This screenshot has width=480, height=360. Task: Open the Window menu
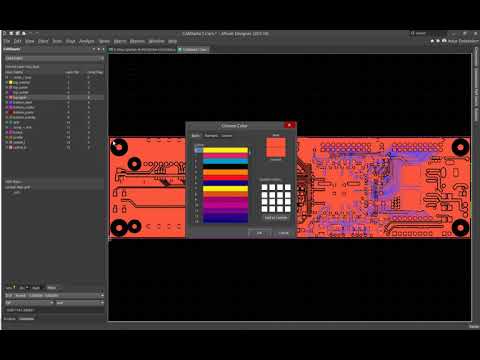[x=156, y=41]
